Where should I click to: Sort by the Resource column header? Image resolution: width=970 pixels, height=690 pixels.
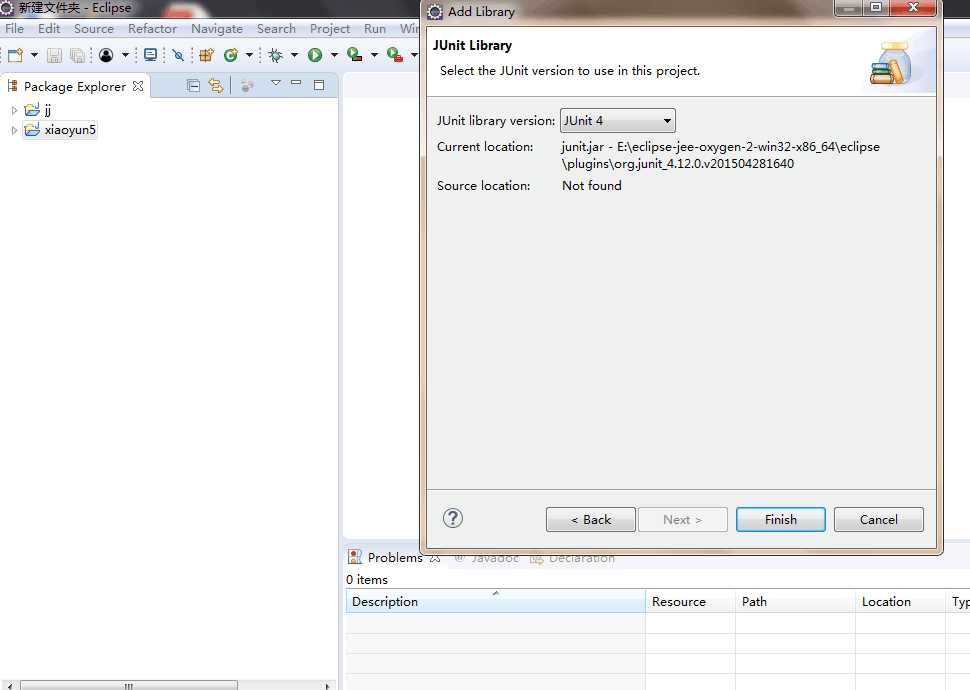point(690,602)
